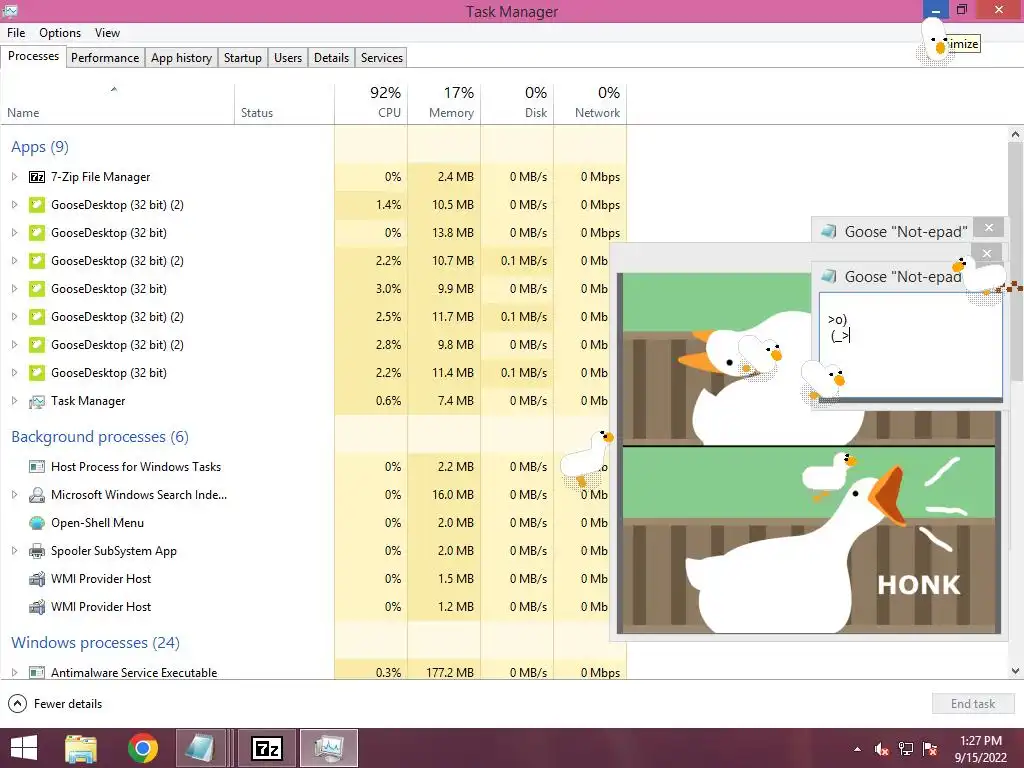Expand the GooseDesktop process using 11.4 MB
The width and height of the screenshot is (1024, 768).
pyautogui.click(x=14, y=373)
